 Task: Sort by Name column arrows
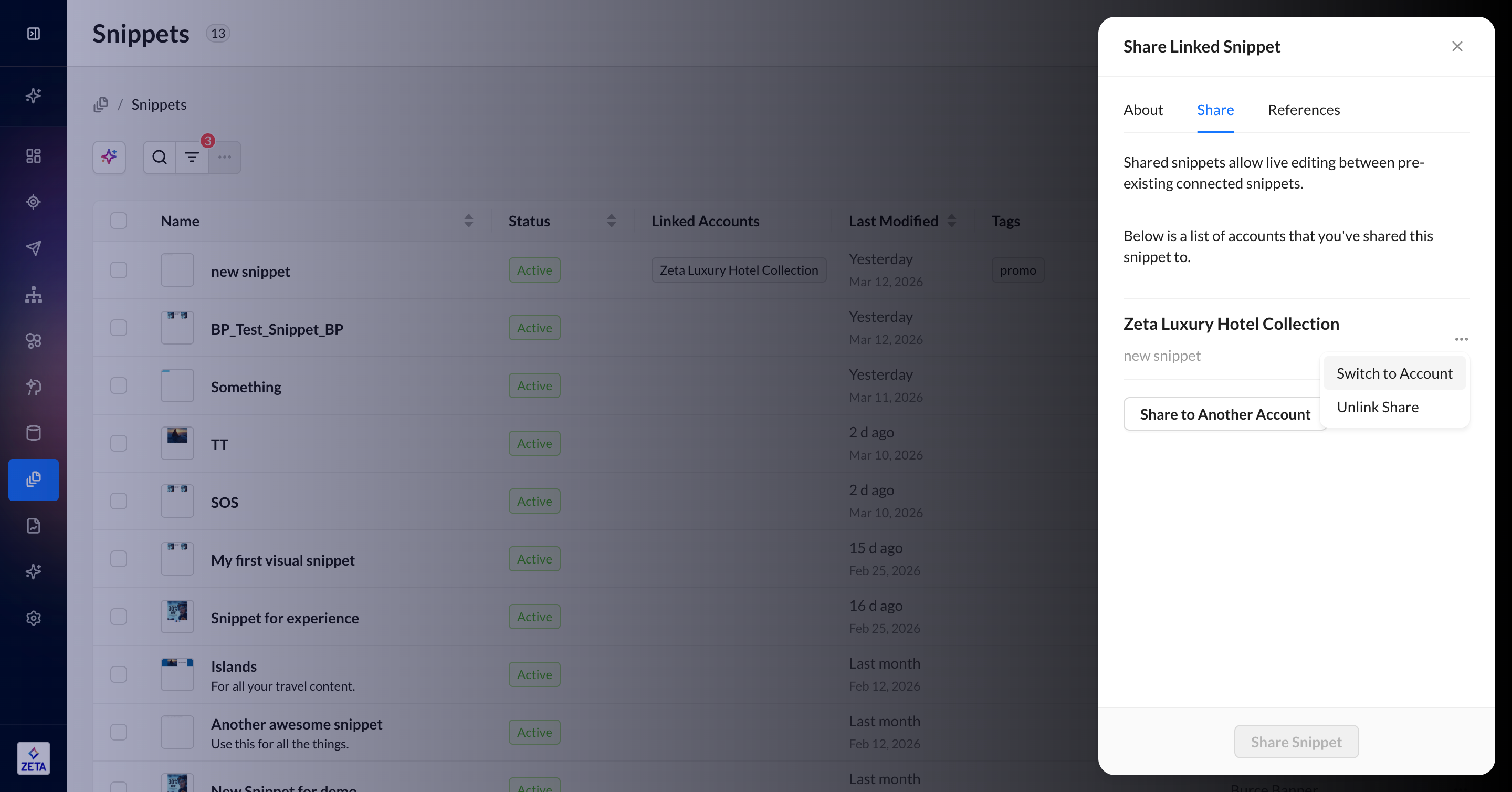[x=468, y=221]
